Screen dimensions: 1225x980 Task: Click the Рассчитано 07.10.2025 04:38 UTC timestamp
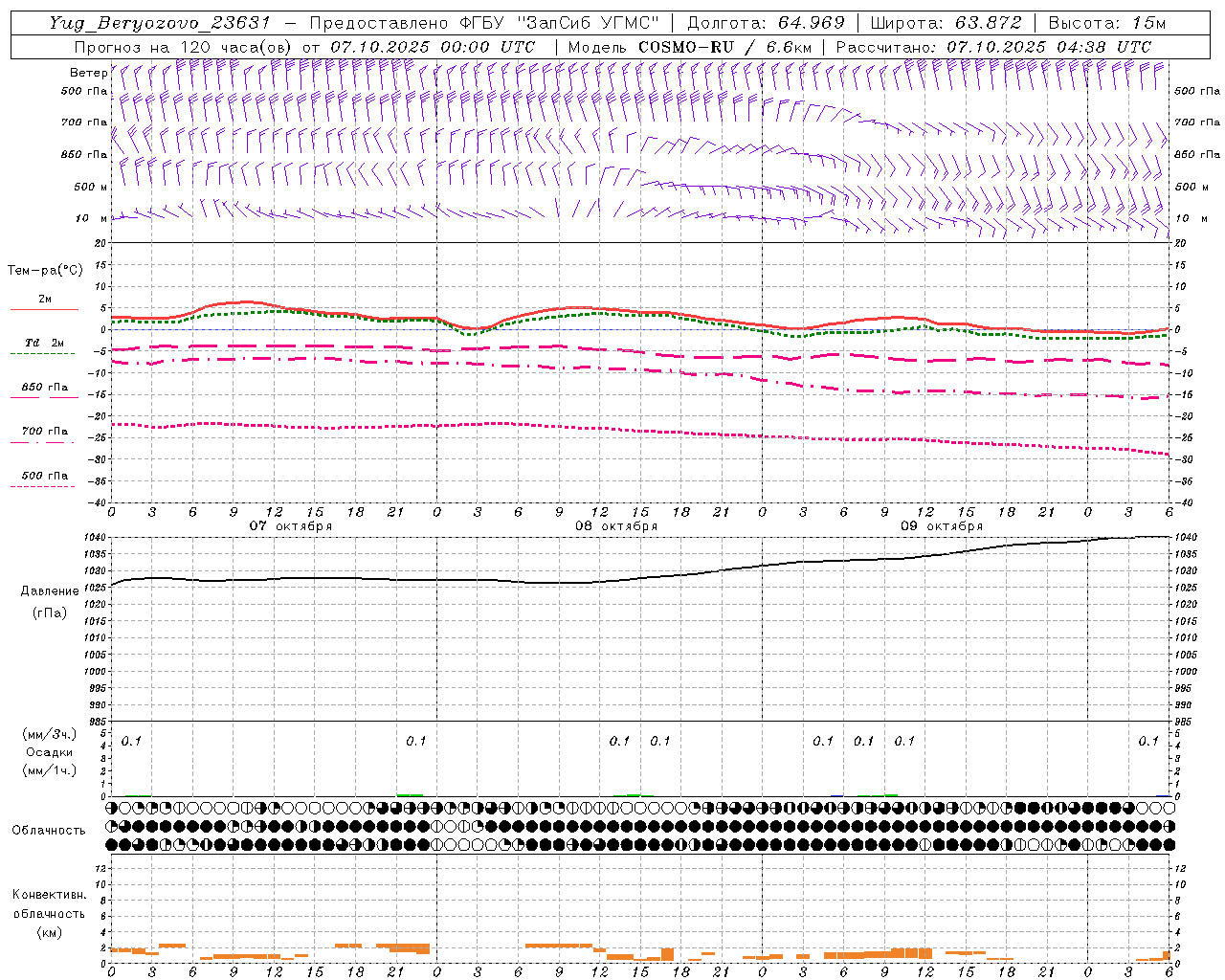pyautogui.click(x=993, y=47)
